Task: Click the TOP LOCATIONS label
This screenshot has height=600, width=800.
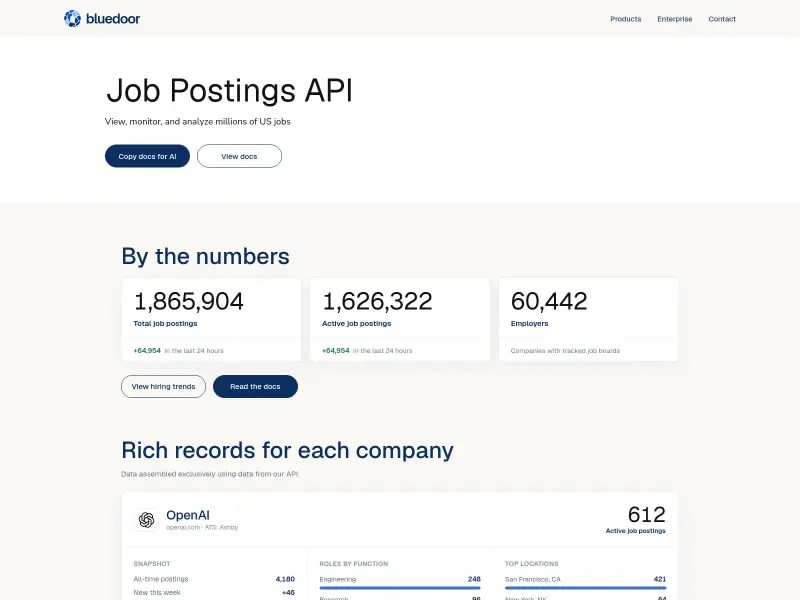Action: [x=532, y=564]
